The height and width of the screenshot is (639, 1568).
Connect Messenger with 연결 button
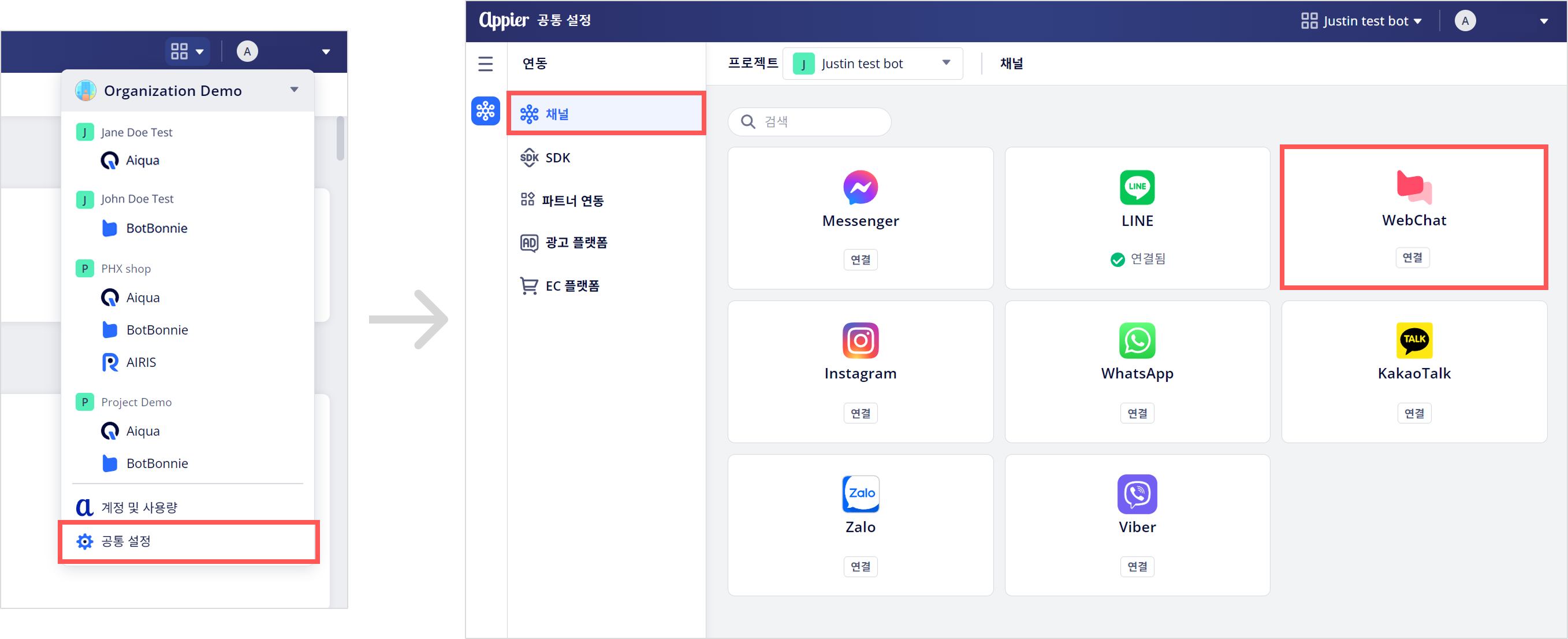861,259
